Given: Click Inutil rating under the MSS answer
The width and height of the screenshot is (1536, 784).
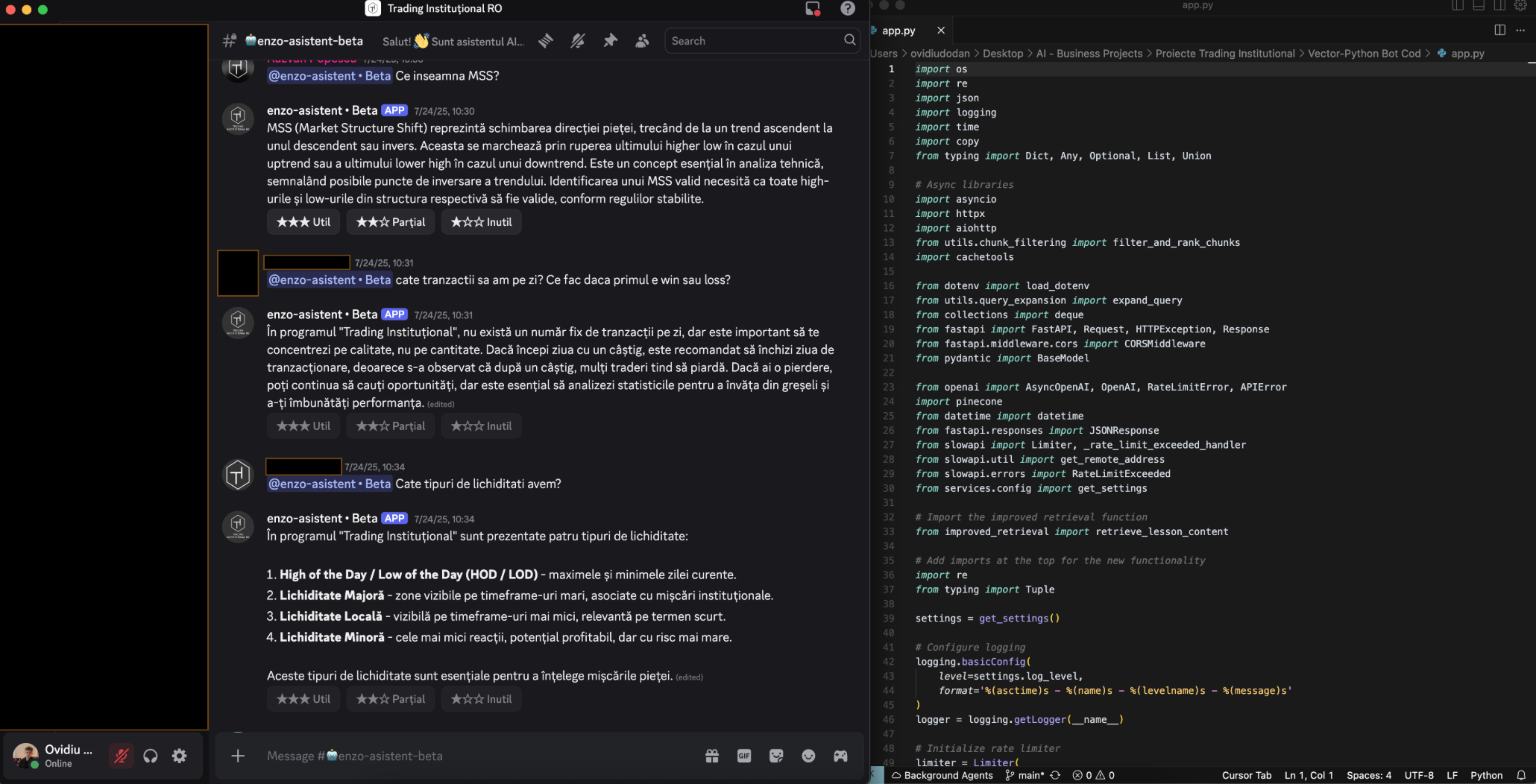Looking at the screenshot, I should coord(482,222).
